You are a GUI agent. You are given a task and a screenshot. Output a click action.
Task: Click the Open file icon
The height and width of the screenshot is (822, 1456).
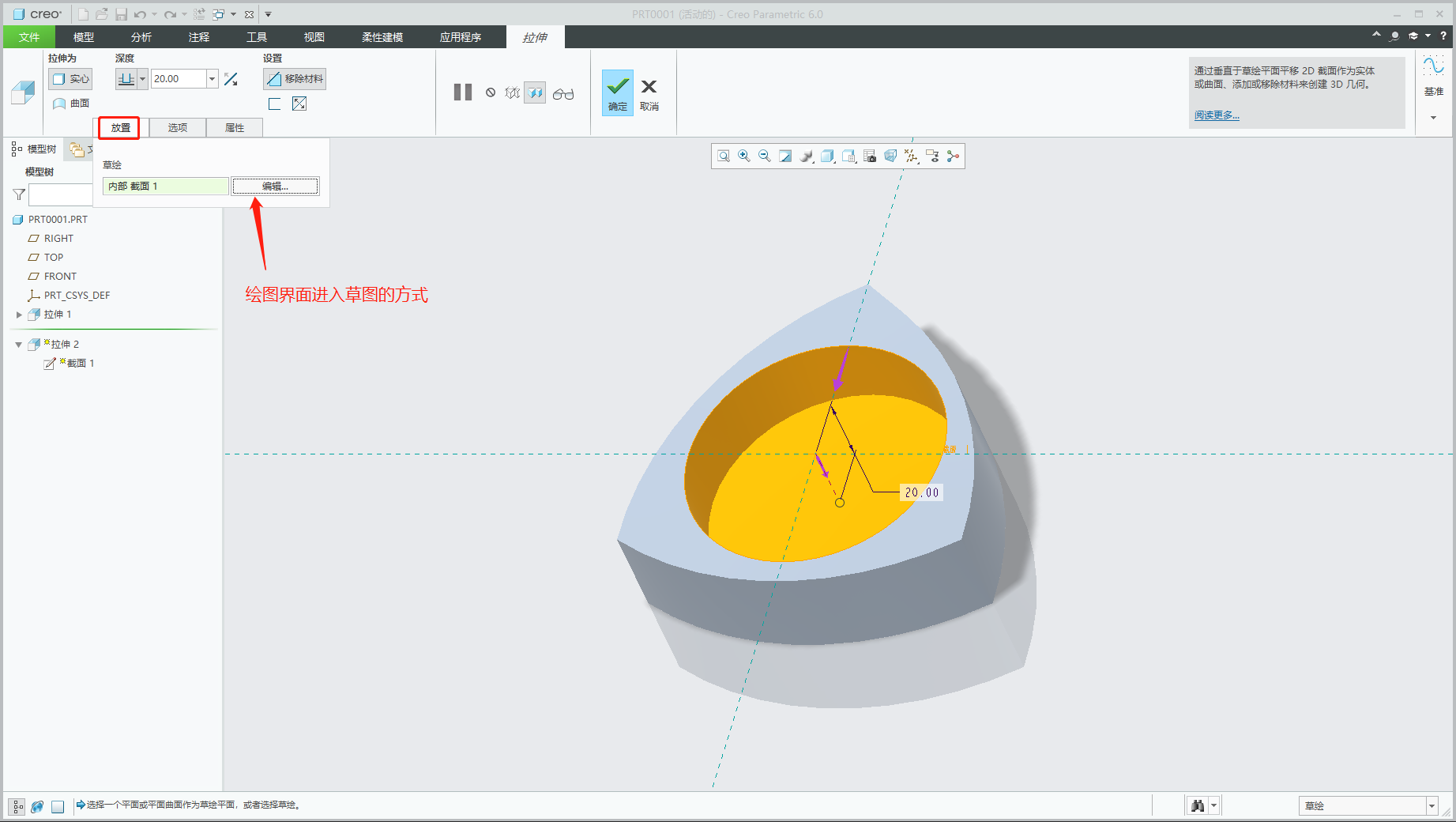[x=102, y=14]
